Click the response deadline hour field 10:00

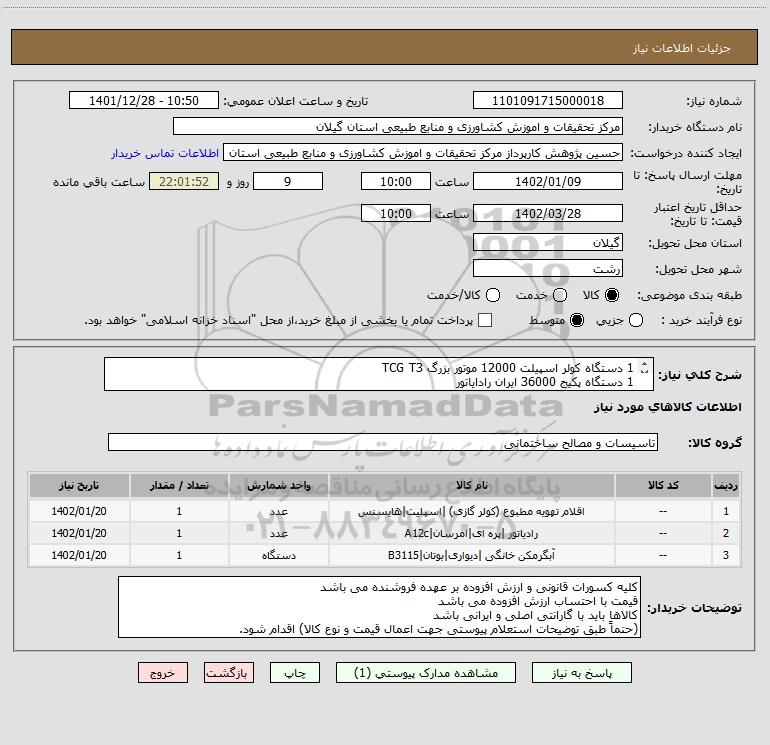click(x=396, y=181)
